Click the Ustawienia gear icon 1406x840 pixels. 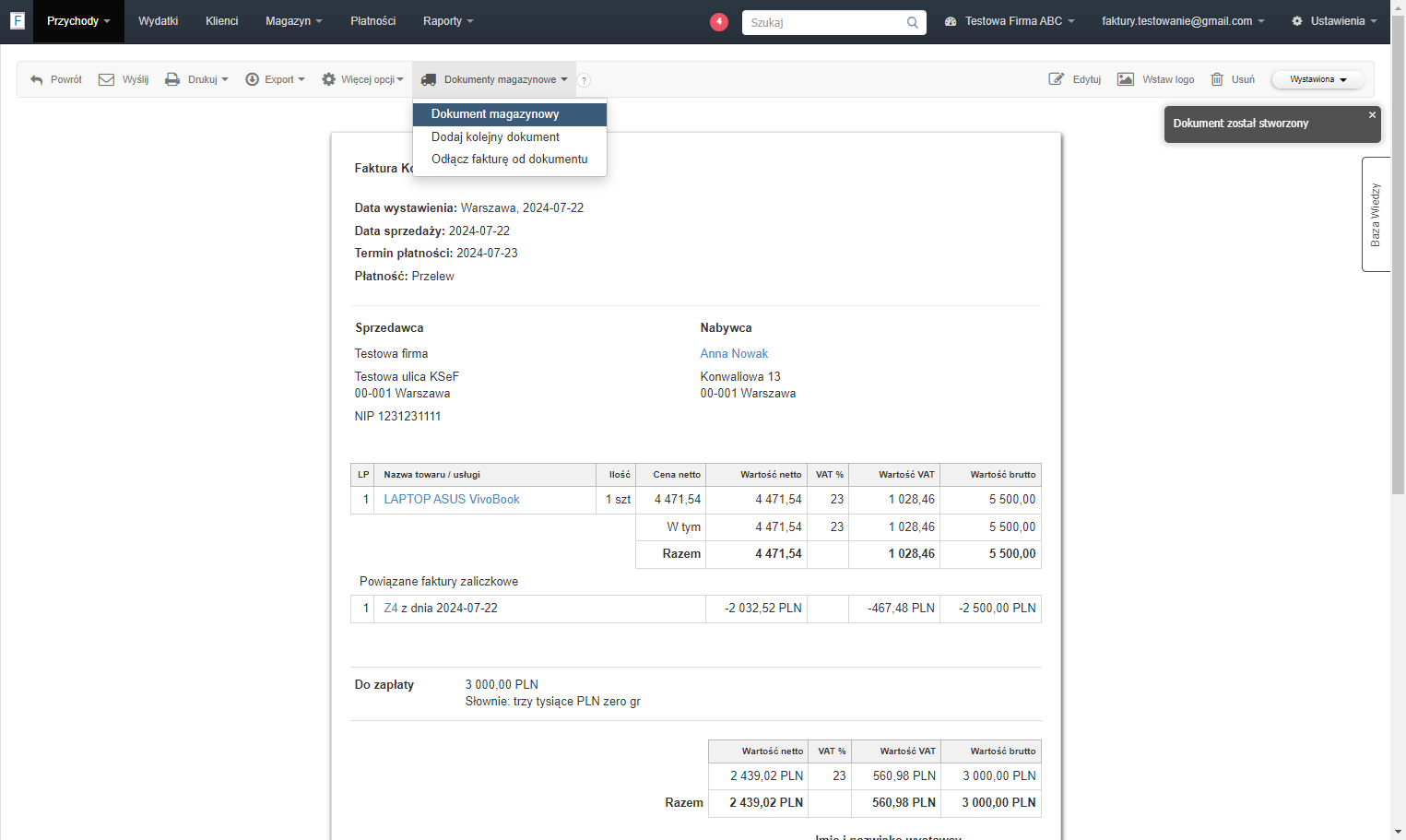(1297, 21)
